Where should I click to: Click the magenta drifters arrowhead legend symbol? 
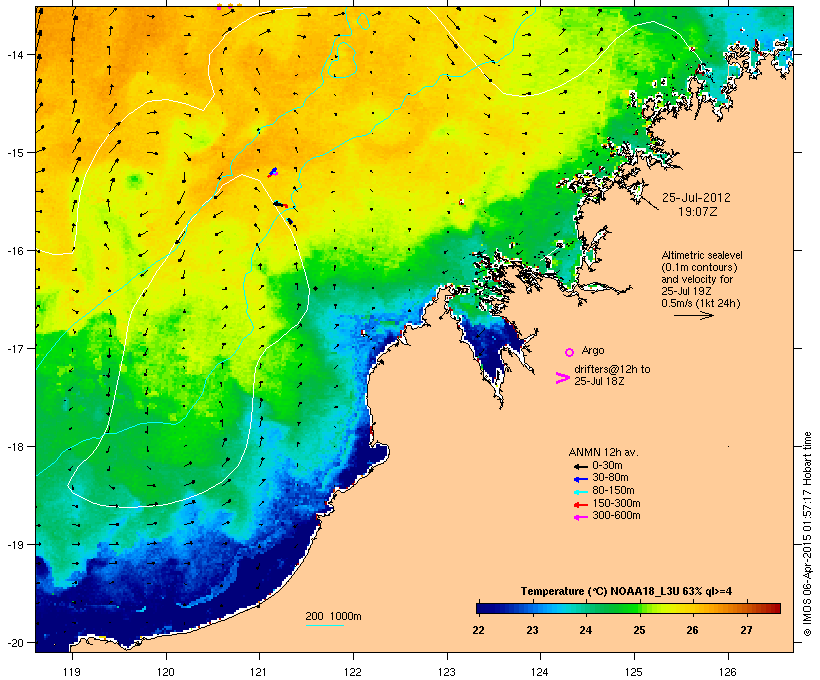tap(562, 378)
